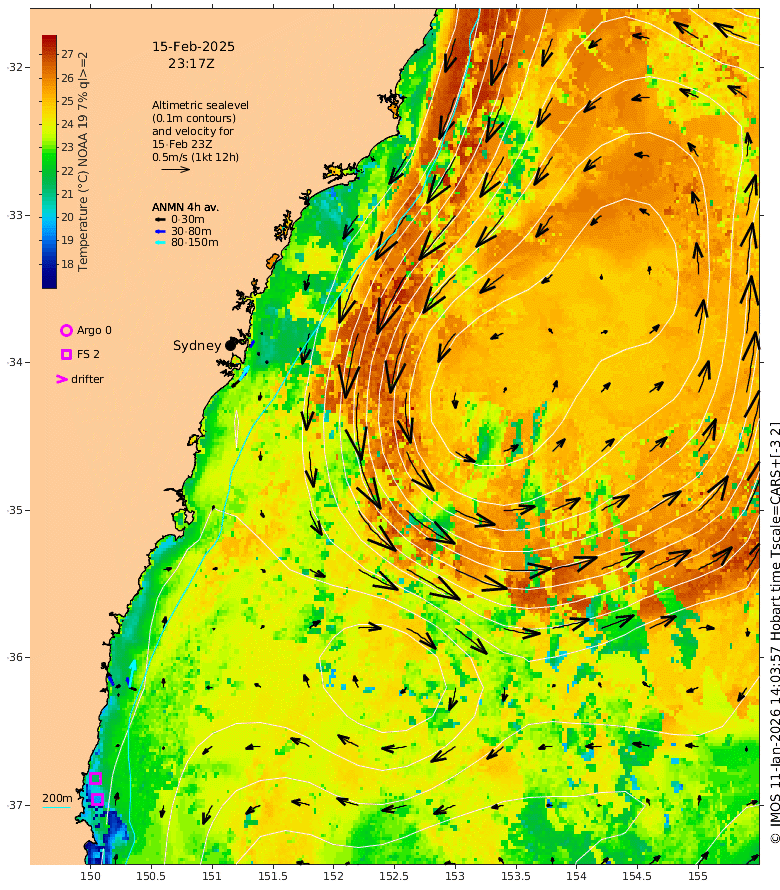780x890 pixels.
Task: Click the Sydney city marker dot
Action: (230, 345)
